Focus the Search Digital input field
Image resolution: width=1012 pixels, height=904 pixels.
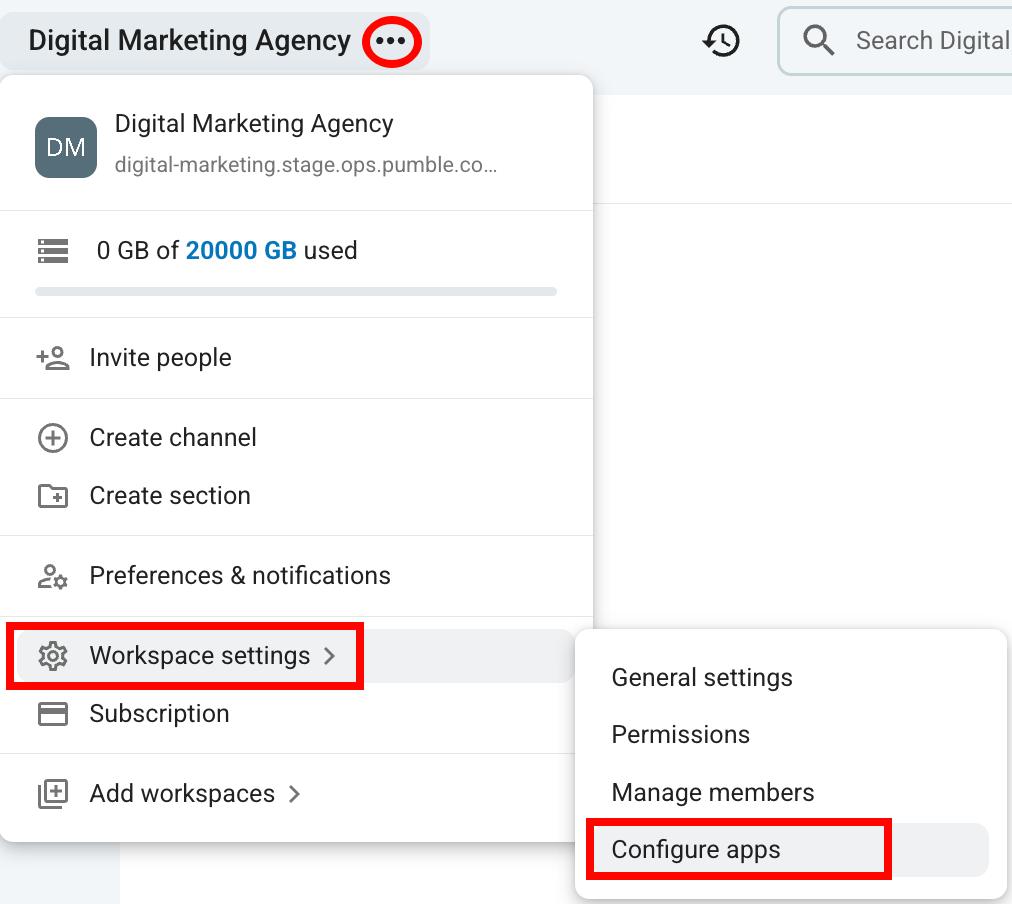[x=896, y=41]
